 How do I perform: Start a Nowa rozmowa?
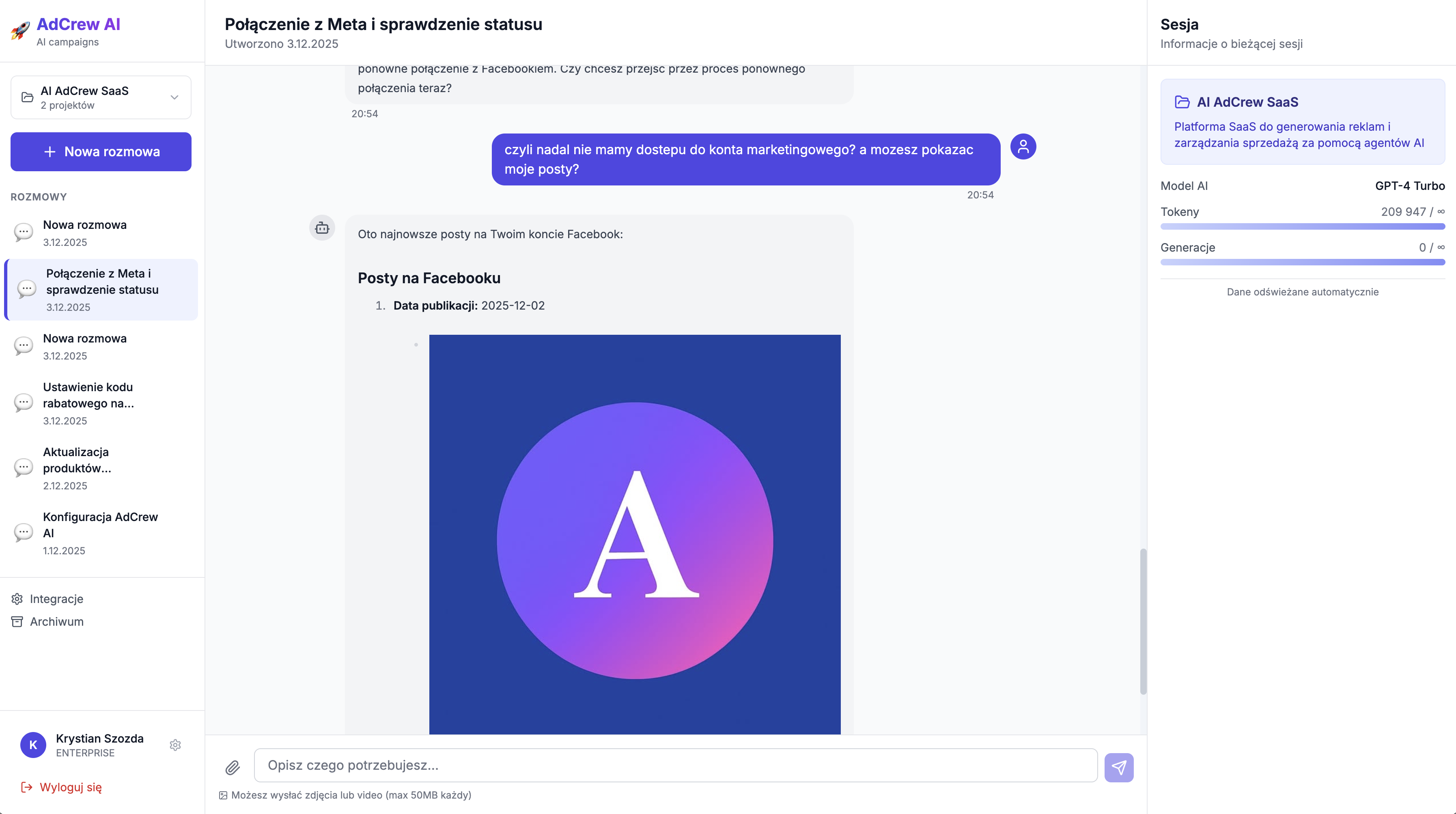click(x=101, y=151)
